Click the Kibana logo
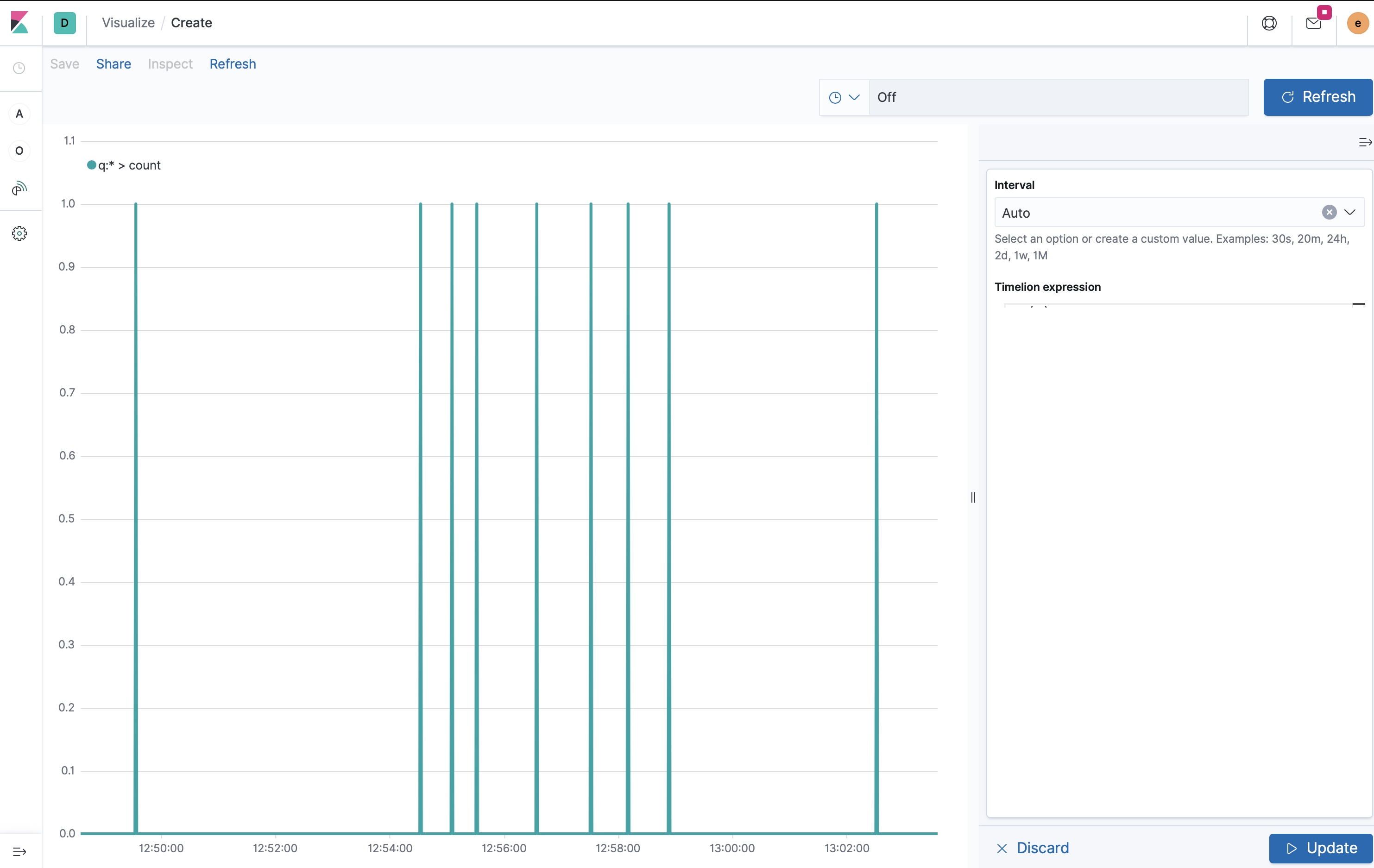 tap(19, 23)
